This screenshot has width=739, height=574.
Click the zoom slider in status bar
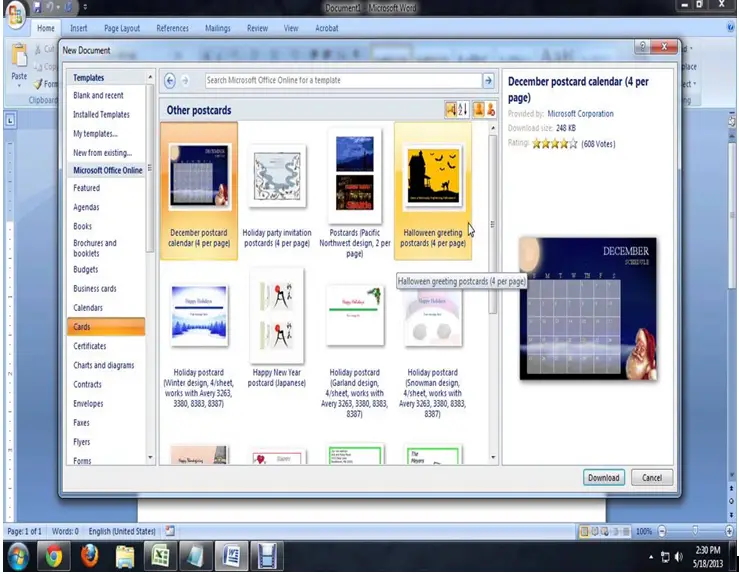(695, 532)
